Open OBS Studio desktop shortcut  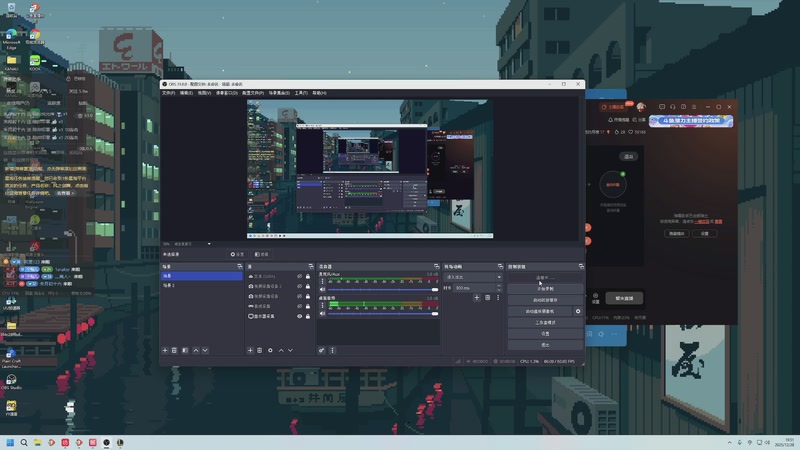coord(11,382)
